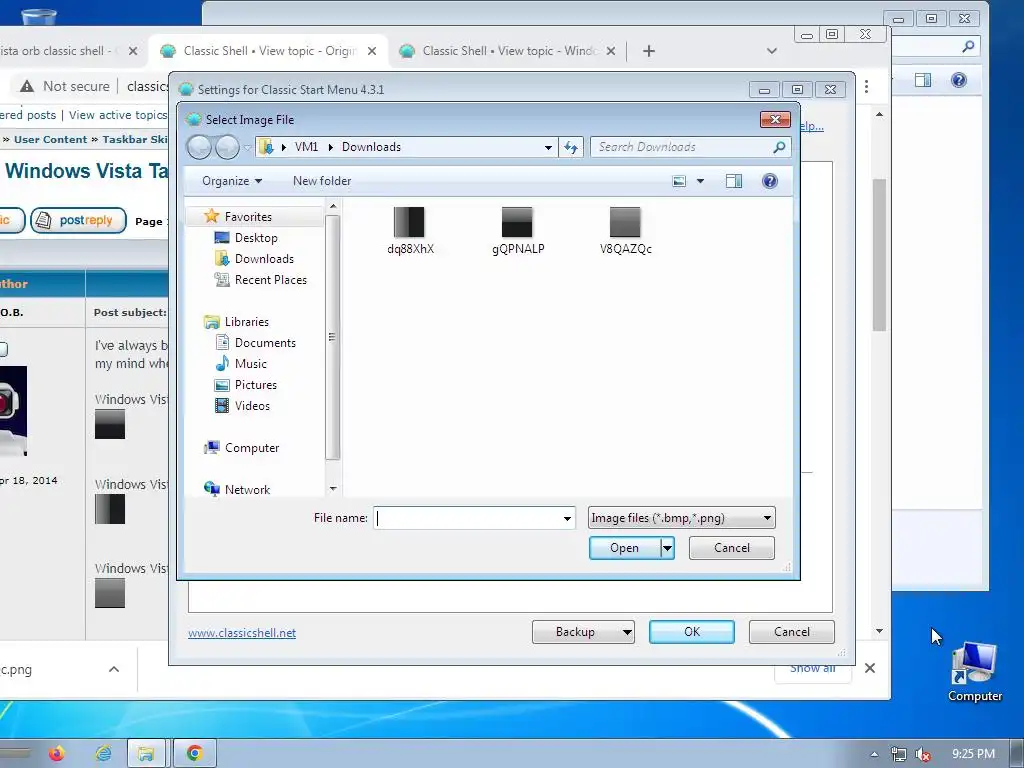Open Music library
Viewport: 1024px width, 768px height.
(250, 364)
